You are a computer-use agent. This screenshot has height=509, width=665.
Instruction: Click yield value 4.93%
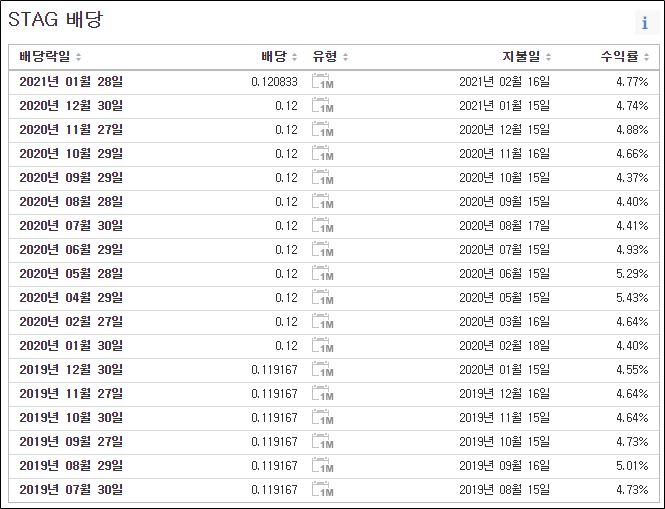tap(632, 249)
